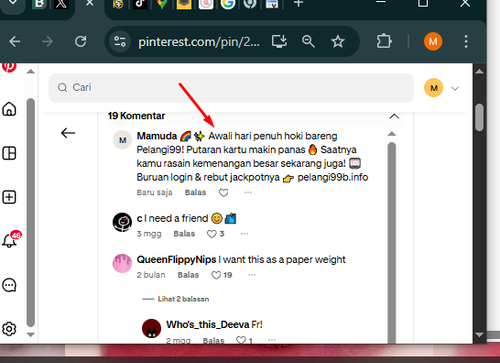Click the comments list scroll-up arrow

[x=392, y=134]
